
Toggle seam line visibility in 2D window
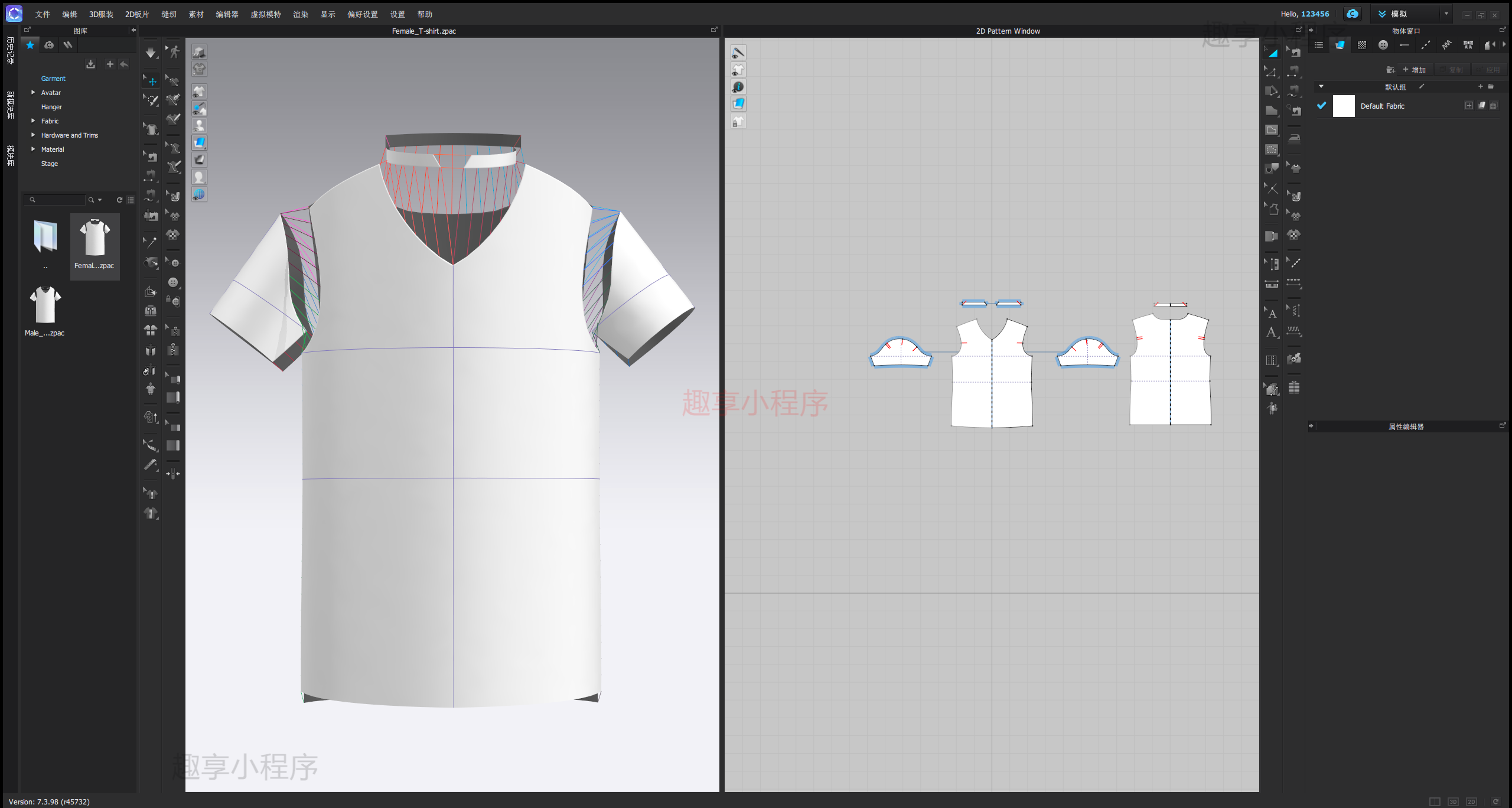(x=738, y=53)
